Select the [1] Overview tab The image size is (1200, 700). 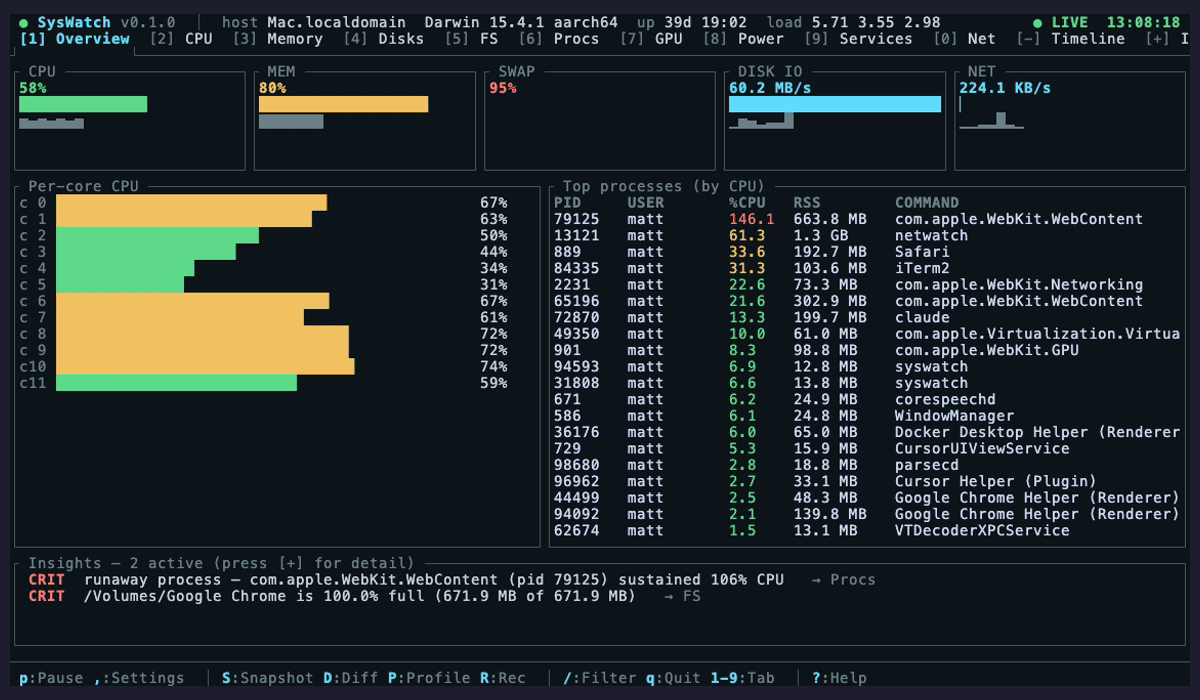75,39
